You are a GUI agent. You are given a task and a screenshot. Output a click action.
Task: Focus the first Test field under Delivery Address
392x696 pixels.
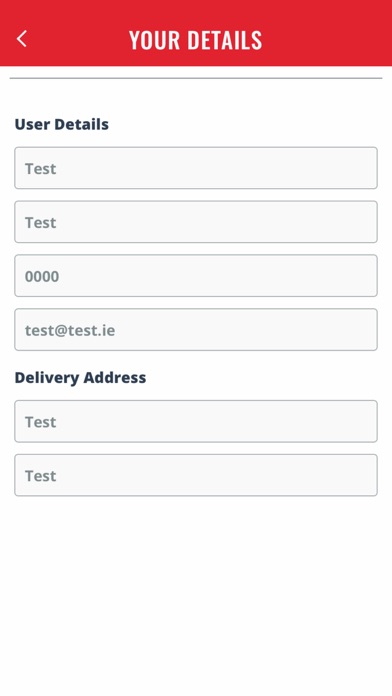[196, 421]
